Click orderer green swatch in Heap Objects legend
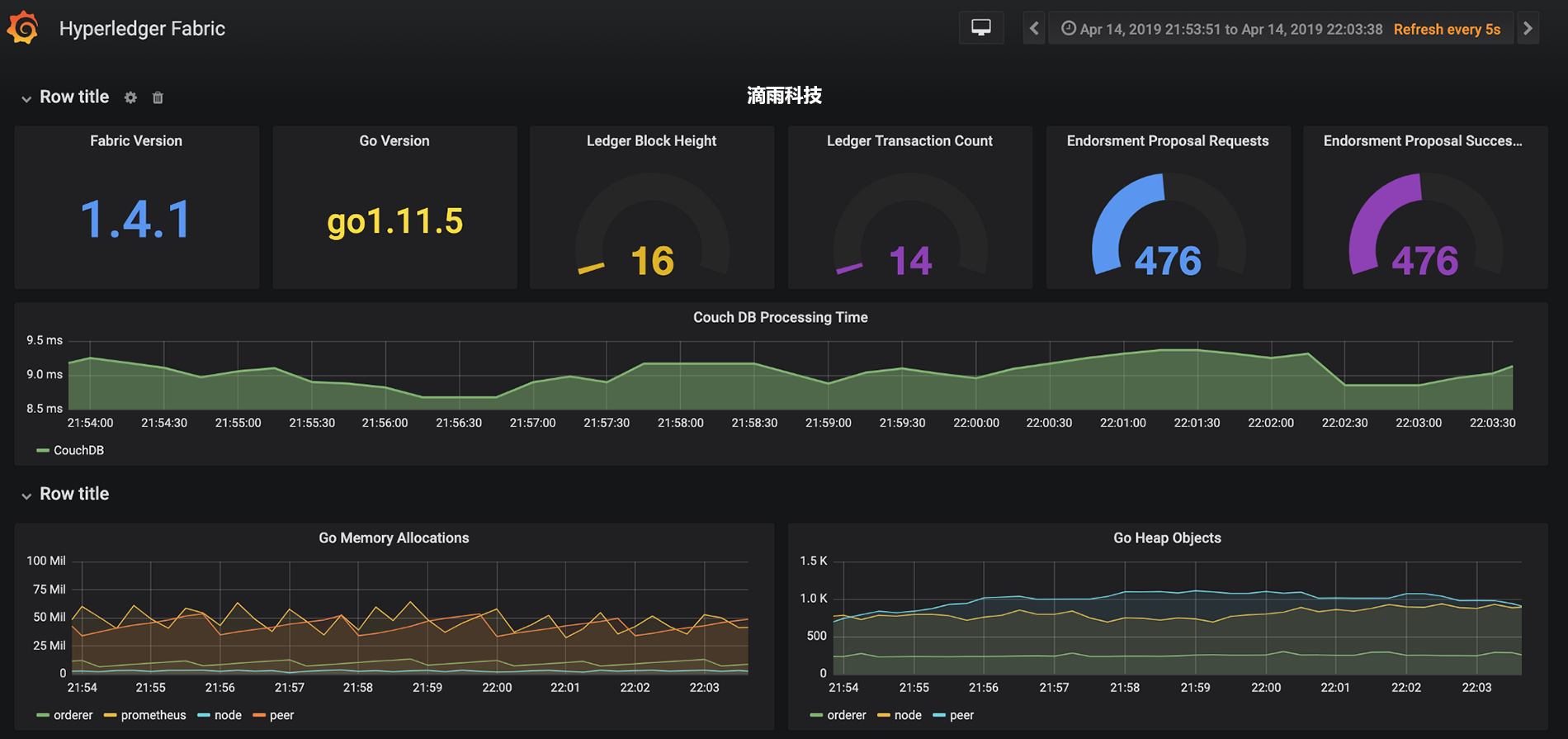This screenshot has width=1568, height=739. pos(817,716)
